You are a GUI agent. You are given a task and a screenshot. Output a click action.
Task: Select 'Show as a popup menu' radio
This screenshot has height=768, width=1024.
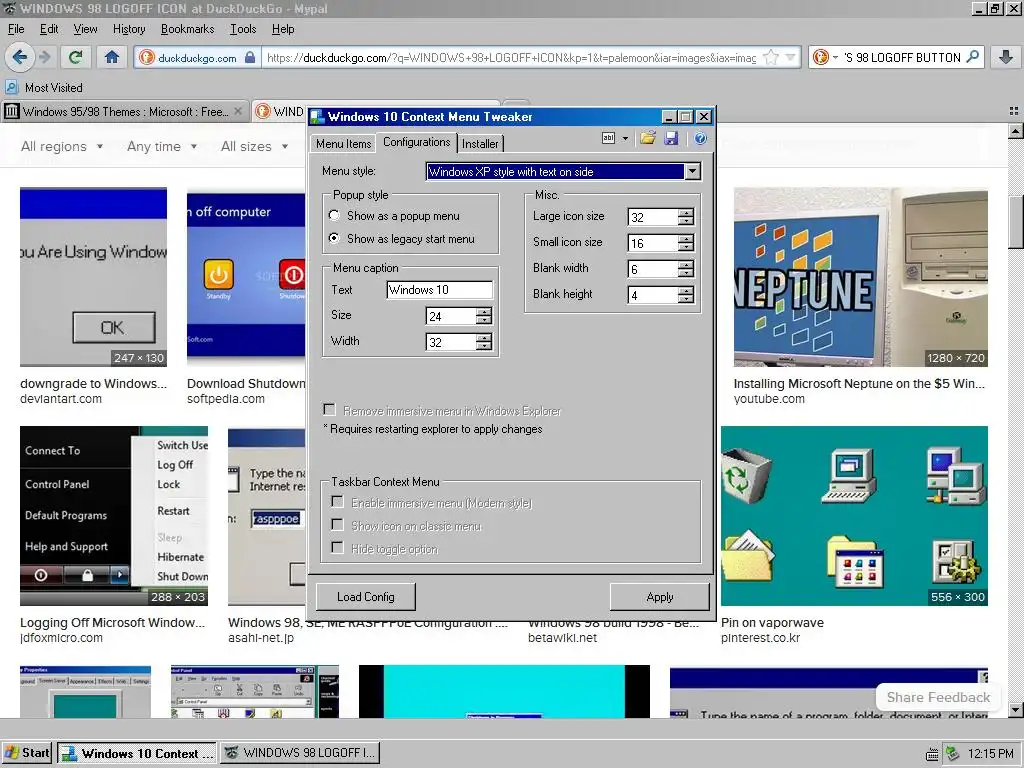click(334, 215)
